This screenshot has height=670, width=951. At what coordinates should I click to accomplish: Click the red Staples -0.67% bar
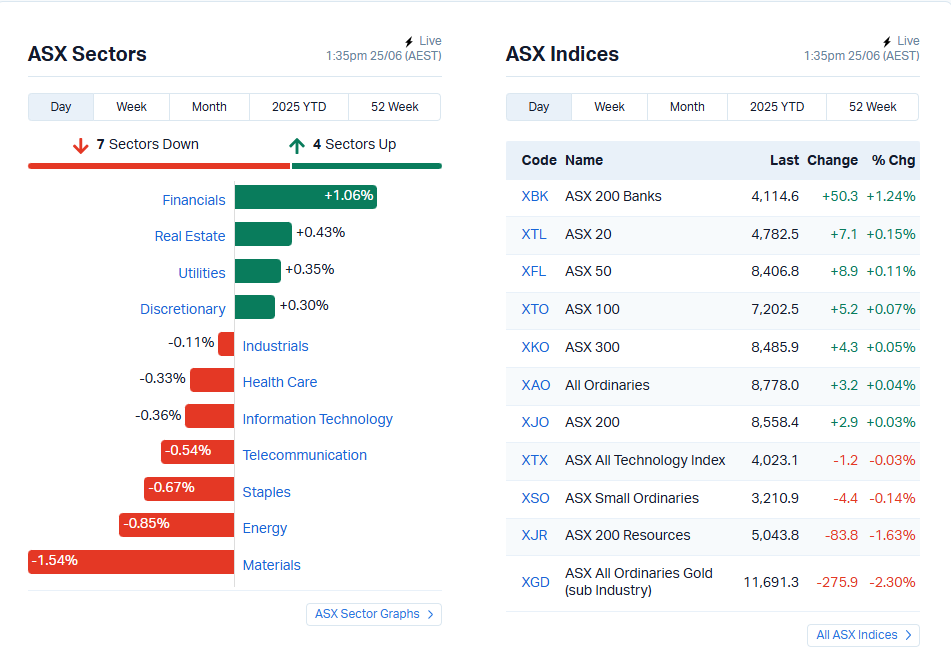(x=189, y=489)
